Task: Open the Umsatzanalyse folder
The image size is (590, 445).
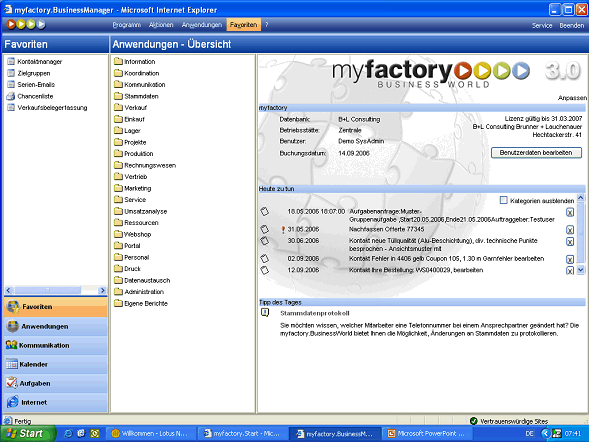Action: 140,211
